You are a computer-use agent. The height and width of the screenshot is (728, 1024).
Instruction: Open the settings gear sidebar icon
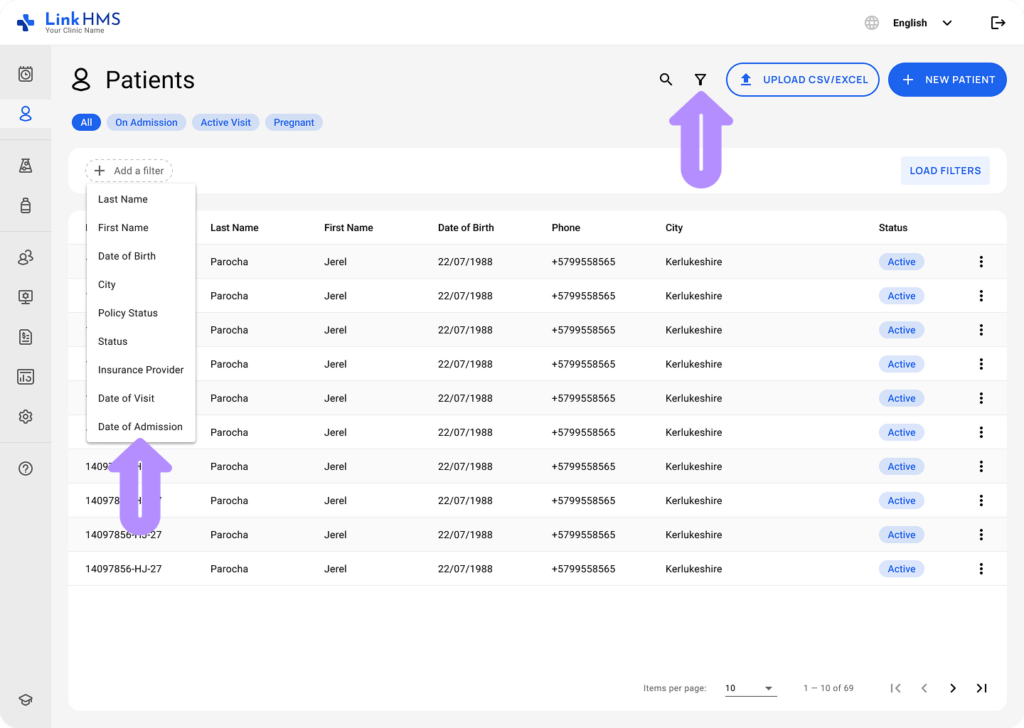(x=25, y=417)
